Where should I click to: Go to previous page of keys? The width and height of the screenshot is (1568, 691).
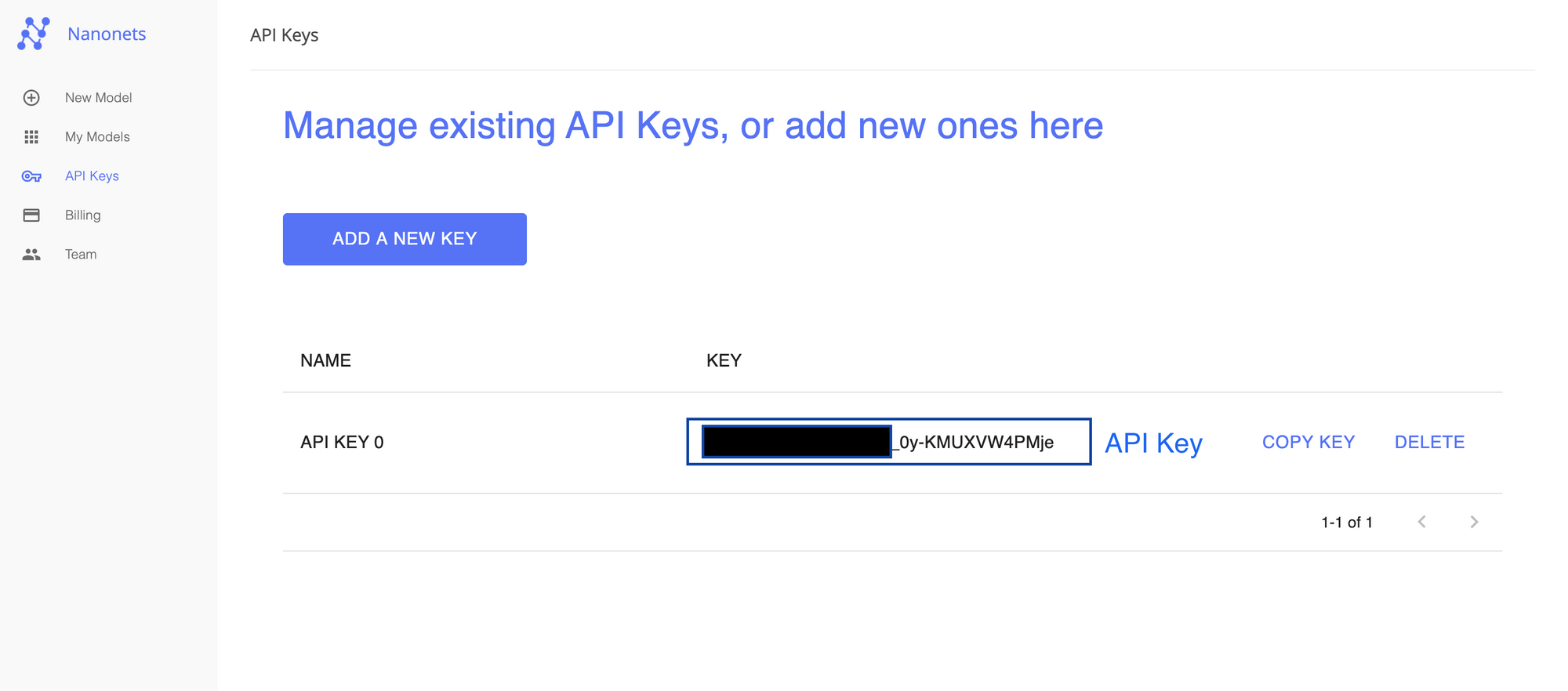(x=1422, y=522)
